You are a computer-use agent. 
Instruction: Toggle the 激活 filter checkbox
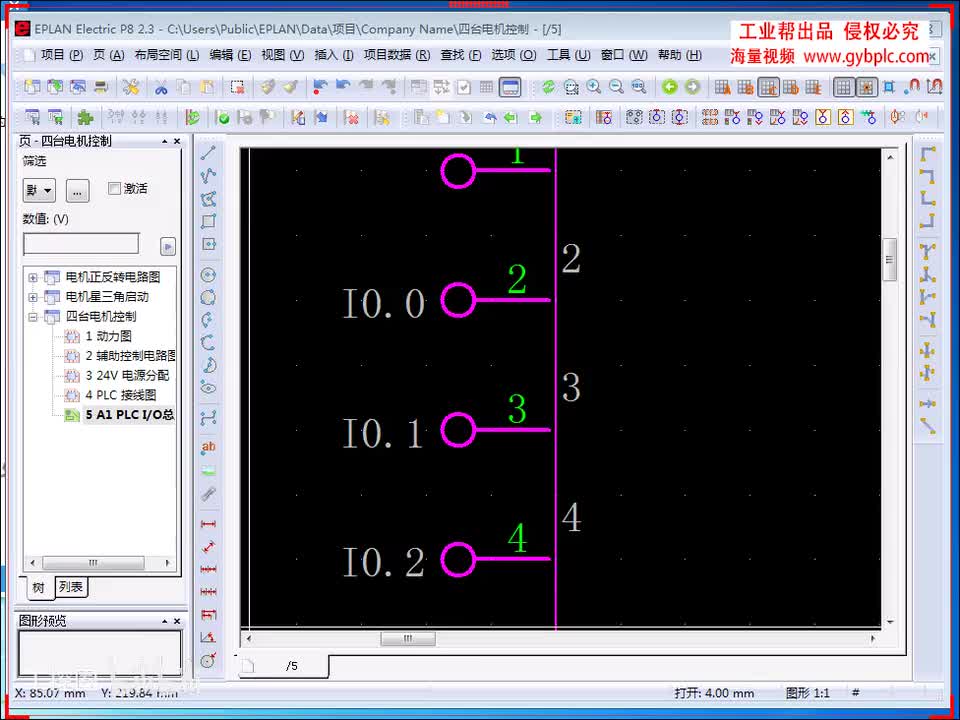coord(114,189)
